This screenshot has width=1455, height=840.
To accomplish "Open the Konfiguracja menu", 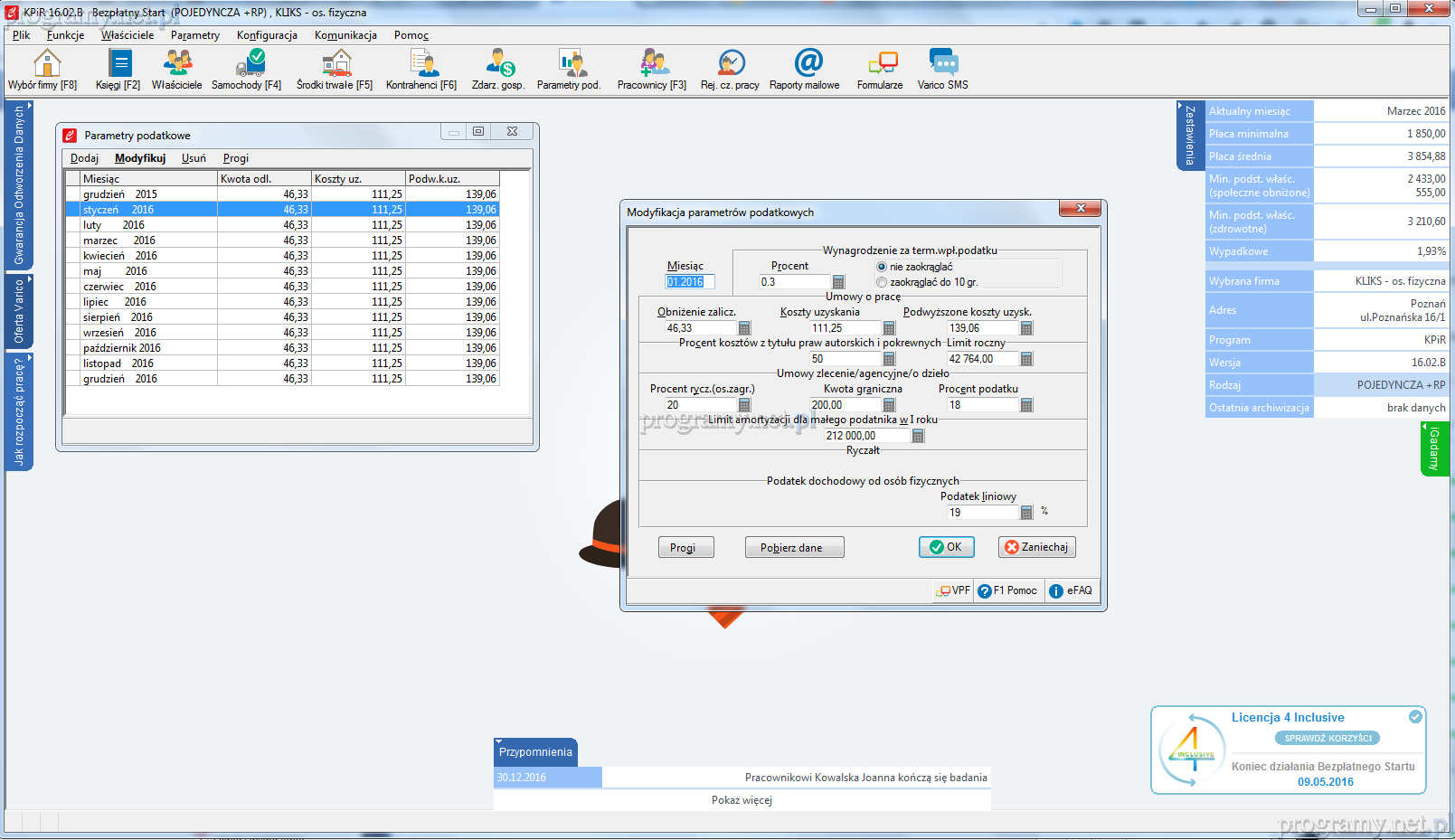I will [x=267, y=35].
